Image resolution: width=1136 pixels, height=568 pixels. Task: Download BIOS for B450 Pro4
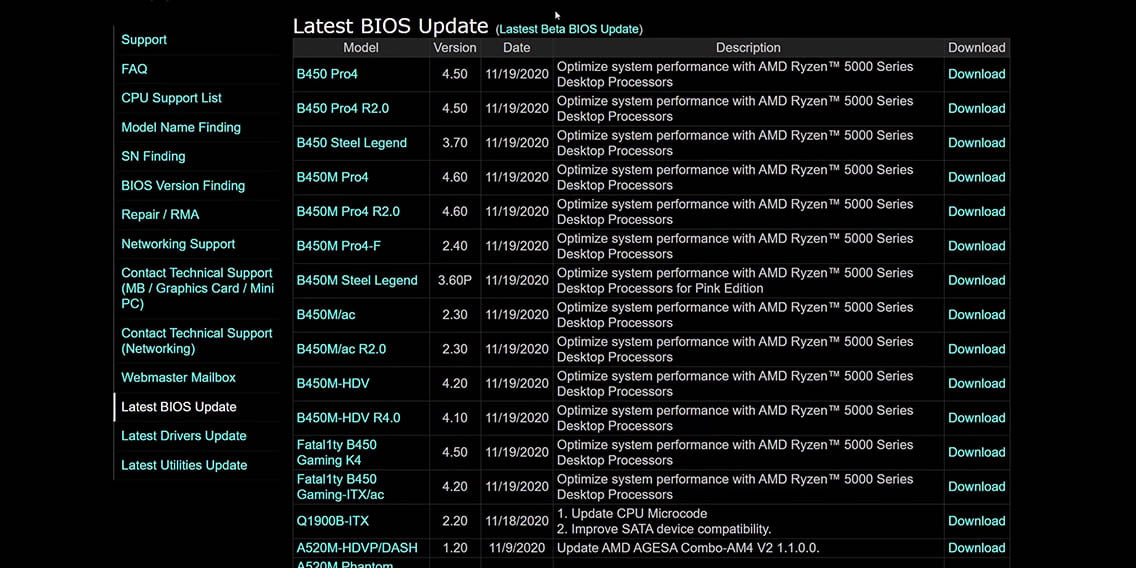977,74
